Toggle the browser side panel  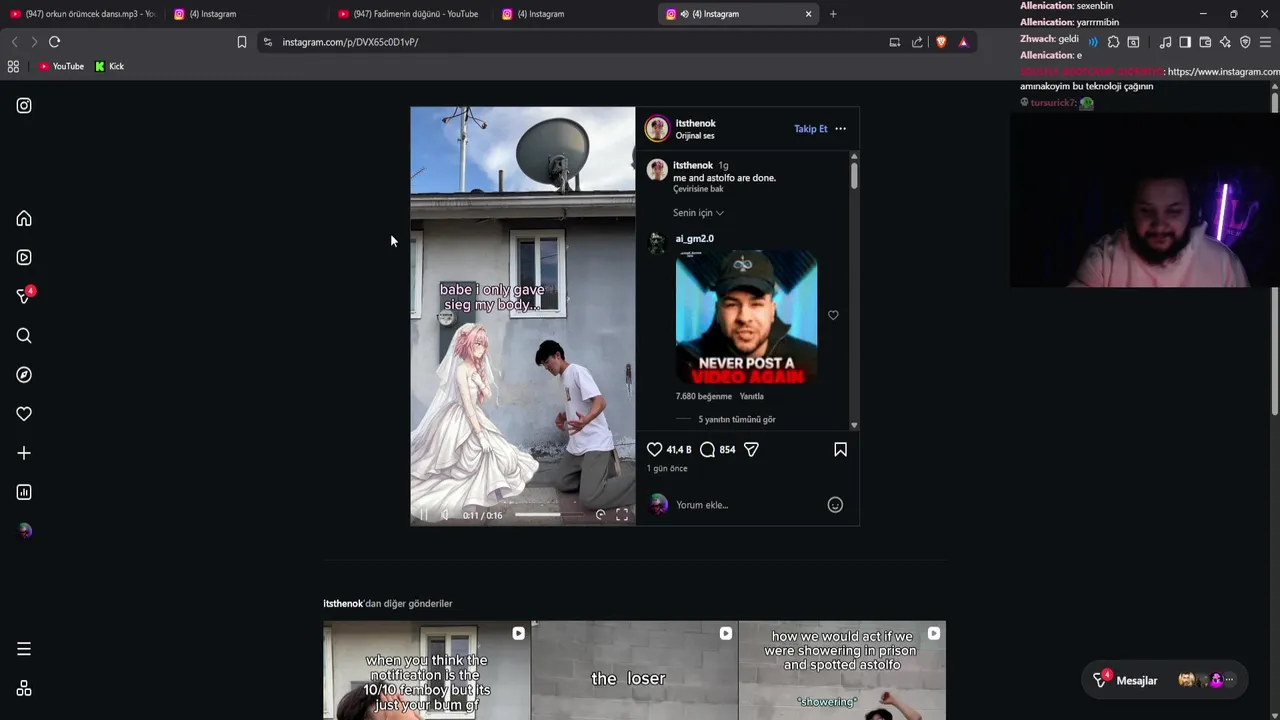(1185, 42)
